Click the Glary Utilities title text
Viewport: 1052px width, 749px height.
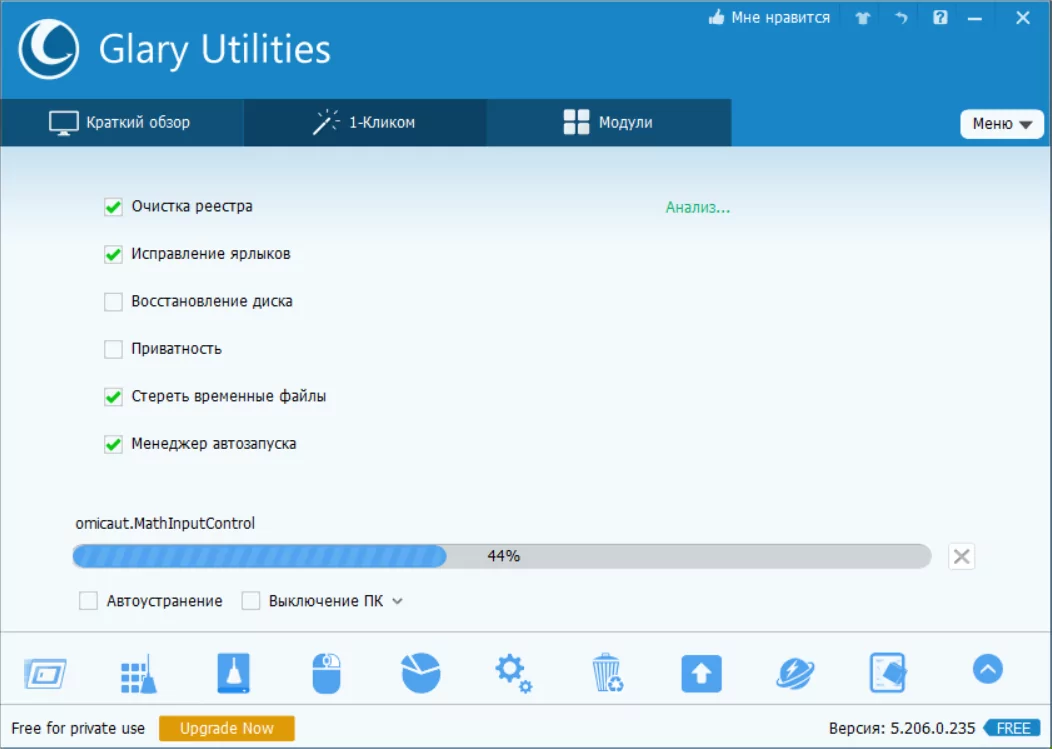215,50
